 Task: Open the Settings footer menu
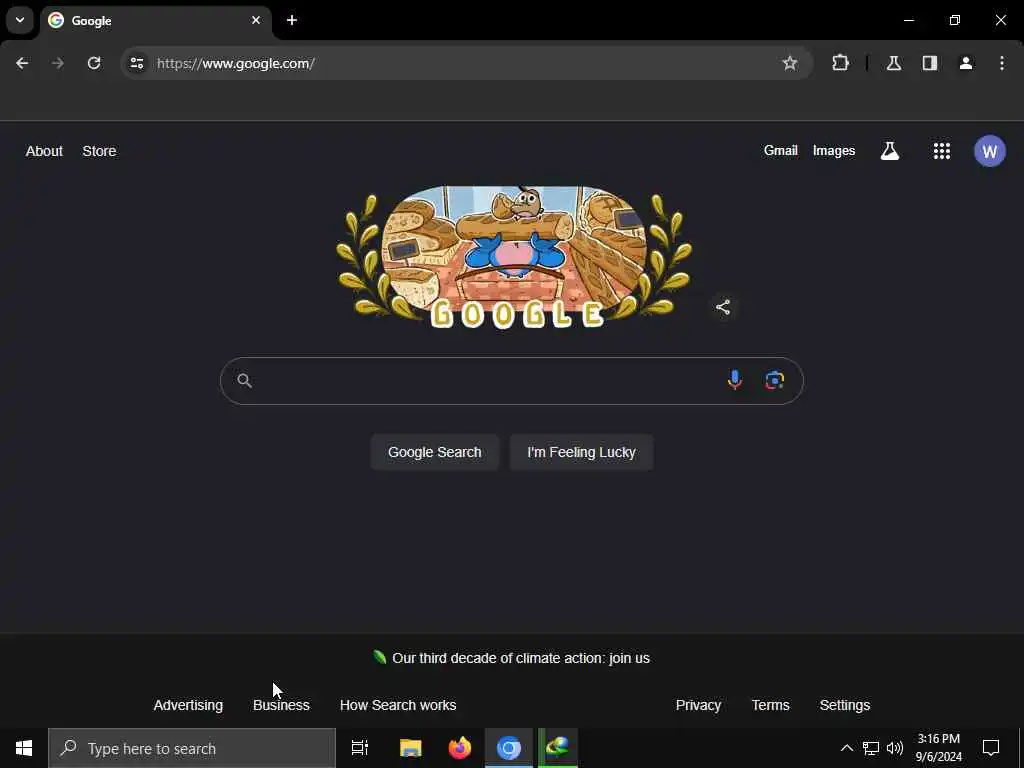[844, 705]
